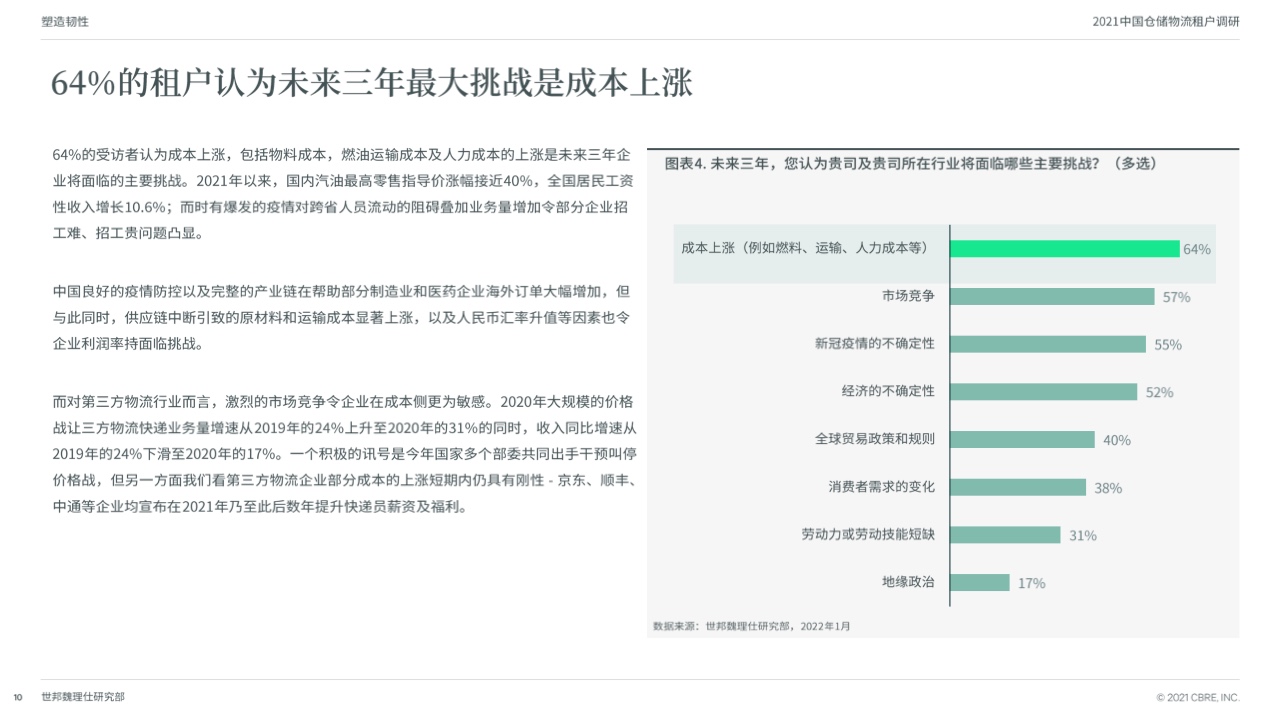Click the chart title '图表4. 未来三年…'
Screen dimensions: 1280x720
(911, 164)
